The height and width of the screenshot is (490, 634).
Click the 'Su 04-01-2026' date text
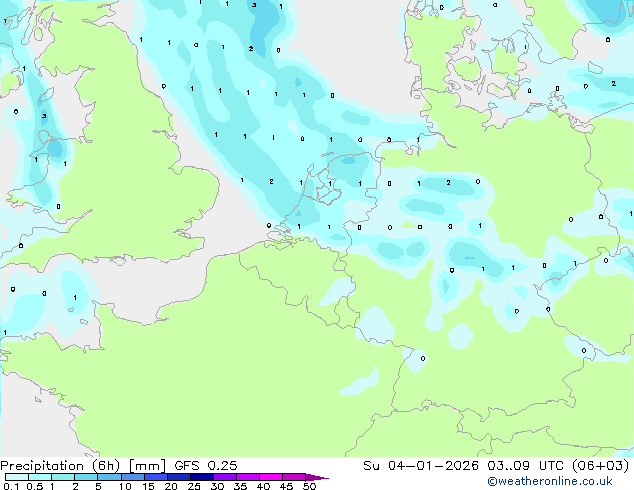pyautogui.click(x=421, y=466)
